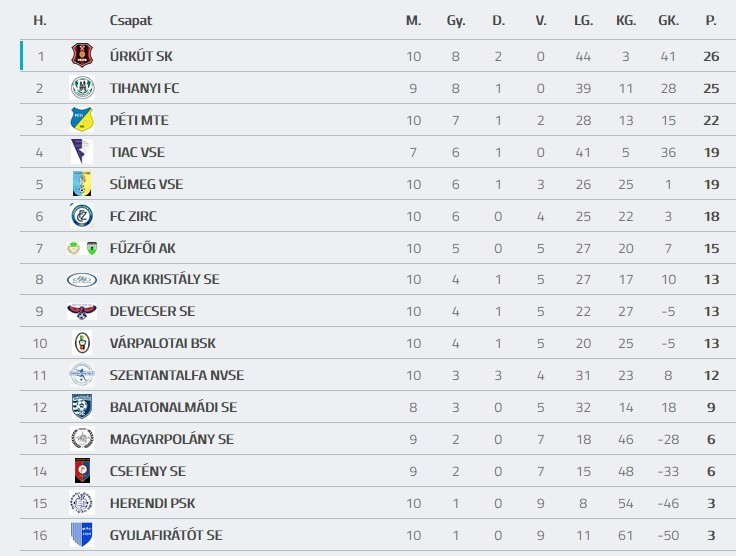The image size is (736, 556).
Task: Click the Várpalotai BSK club badge
Action: click(x=81, y=343)
